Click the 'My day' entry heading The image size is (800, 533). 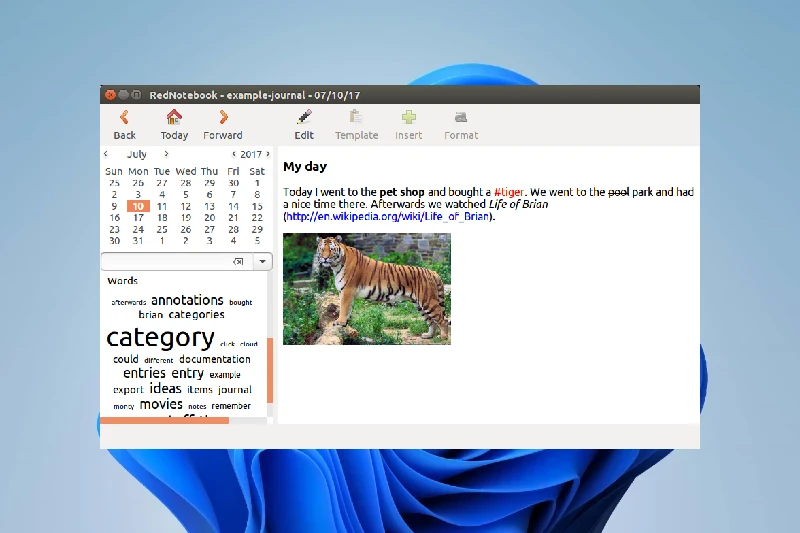[305, 167]
